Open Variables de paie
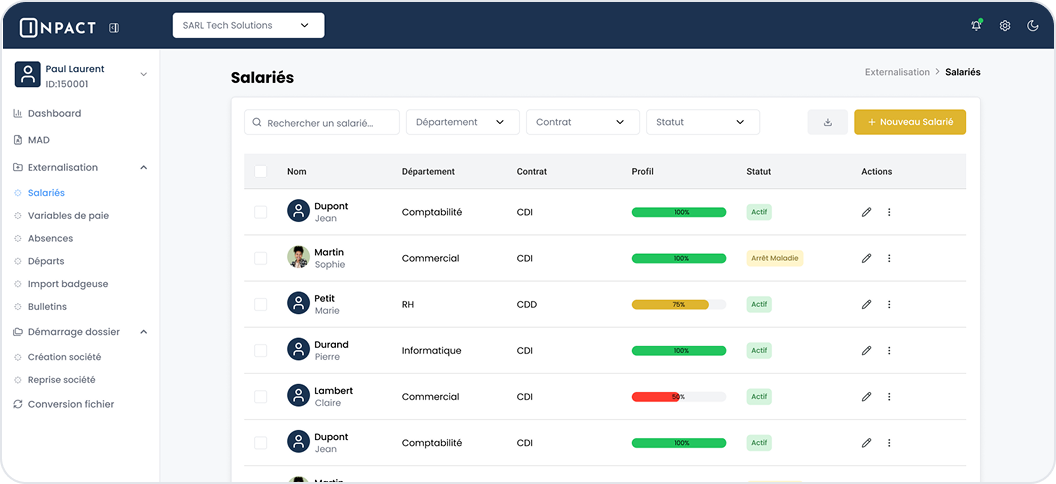1056x484 pixels. pyautogui.click(x=68, y=216)
